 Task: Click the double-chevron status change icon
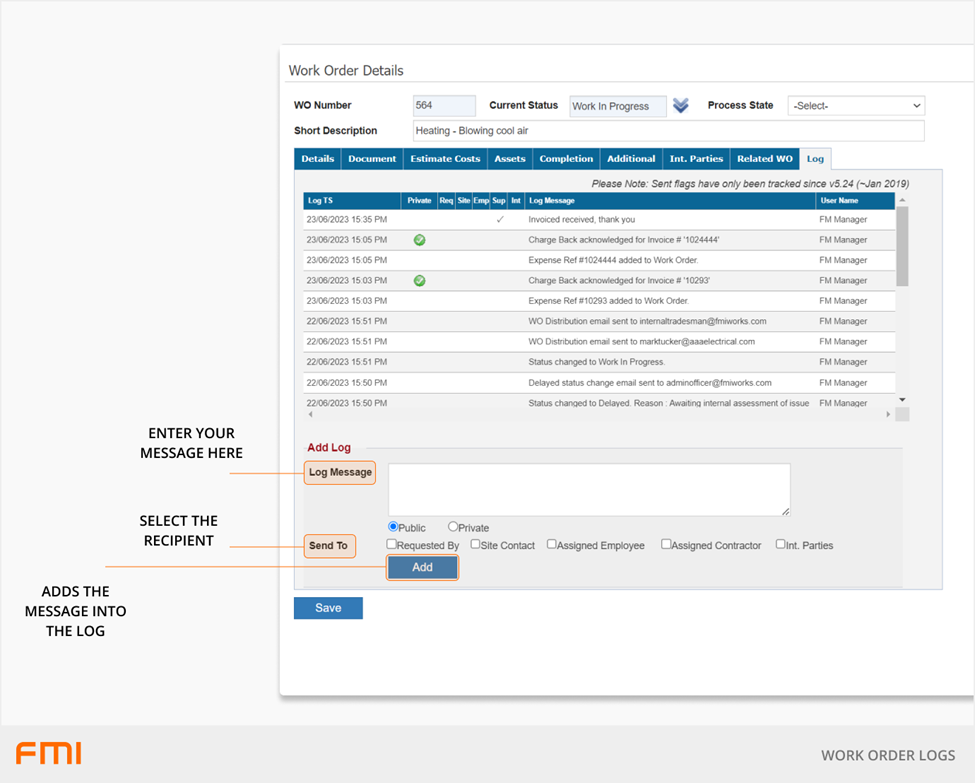point(681,106)
